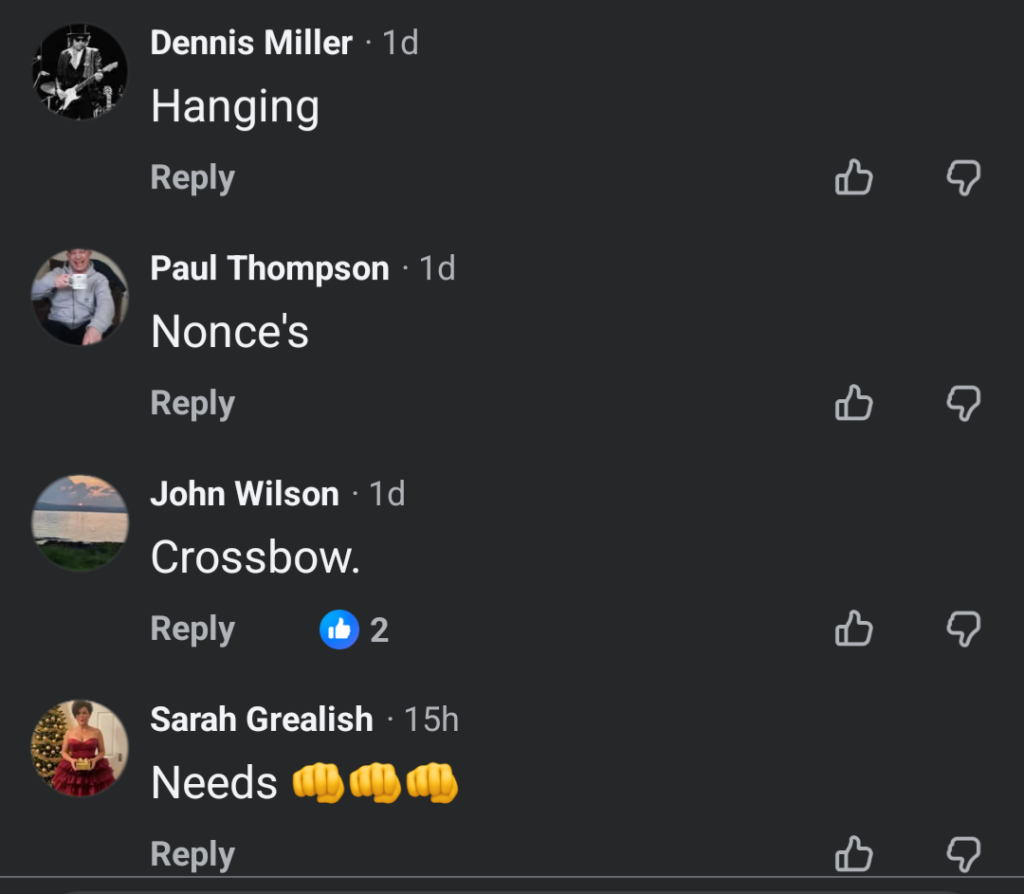This screenshot has height=894, width=1024.
Task: Dislike Dennis Miller's "Hanging" comment
Action: pyautogui.click(x=963, y=179)
